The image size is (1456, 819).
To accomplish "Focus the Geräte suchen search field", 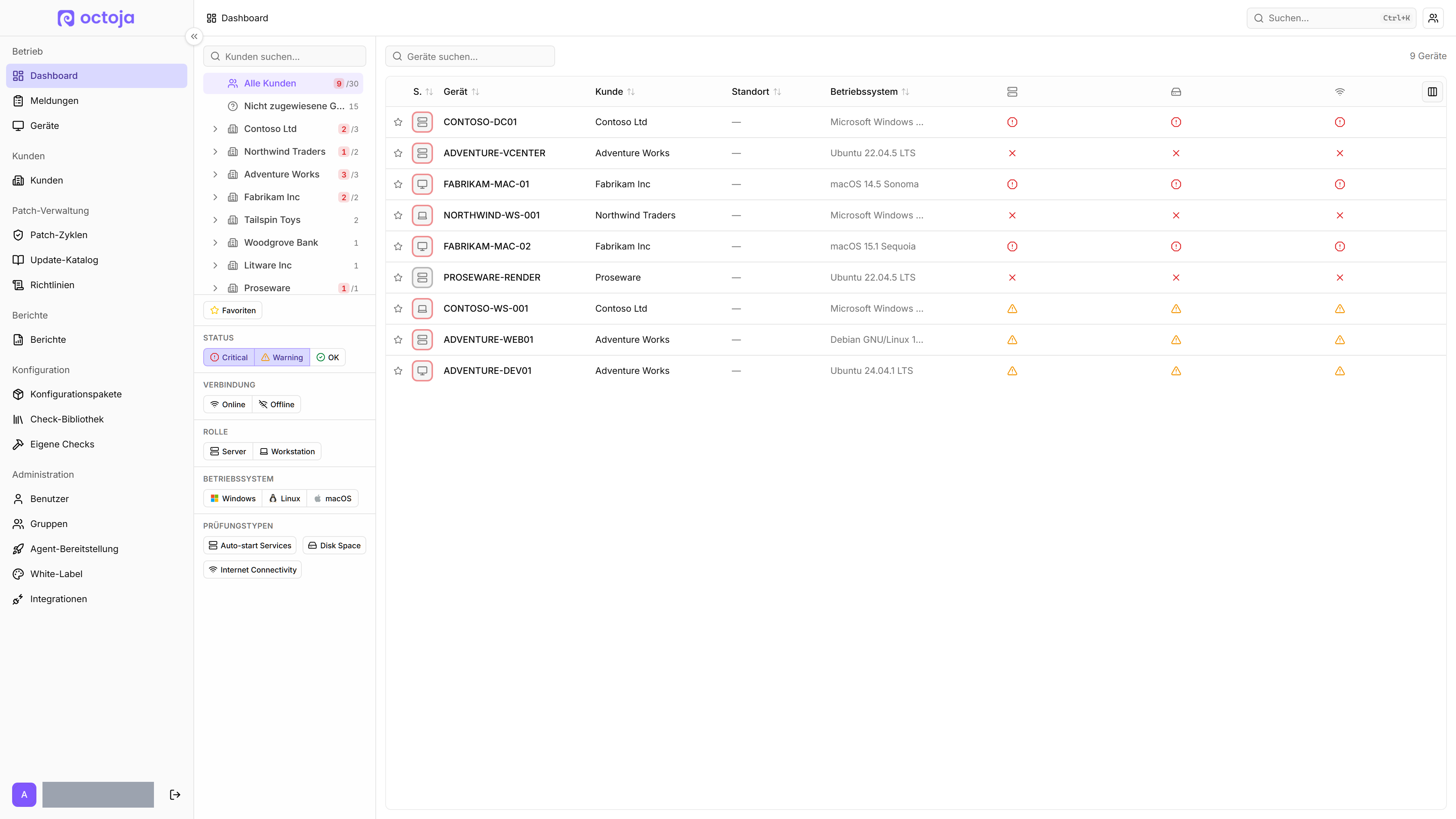I will click(x=470, y=56).
